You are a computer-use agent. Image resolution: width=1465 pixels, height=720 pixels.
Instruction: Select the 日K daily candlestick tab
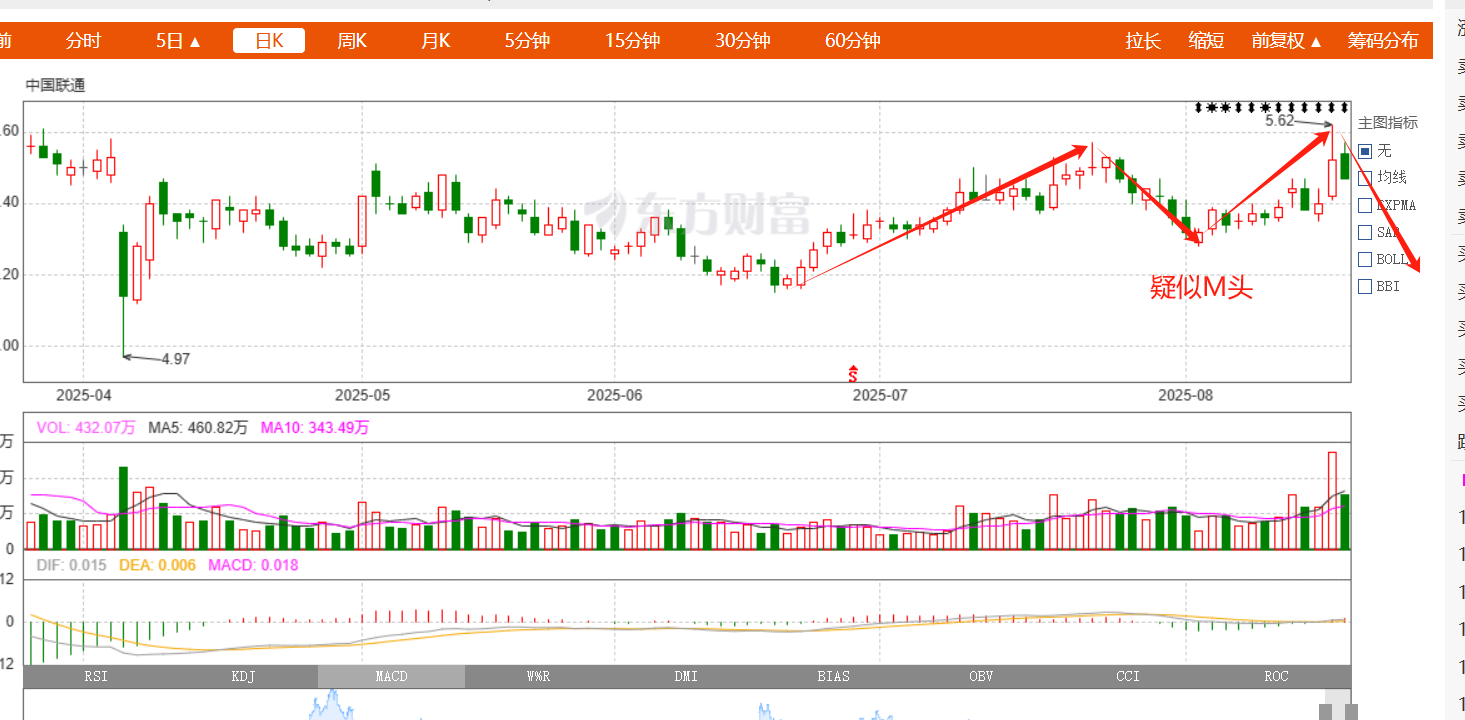point(269,41)
